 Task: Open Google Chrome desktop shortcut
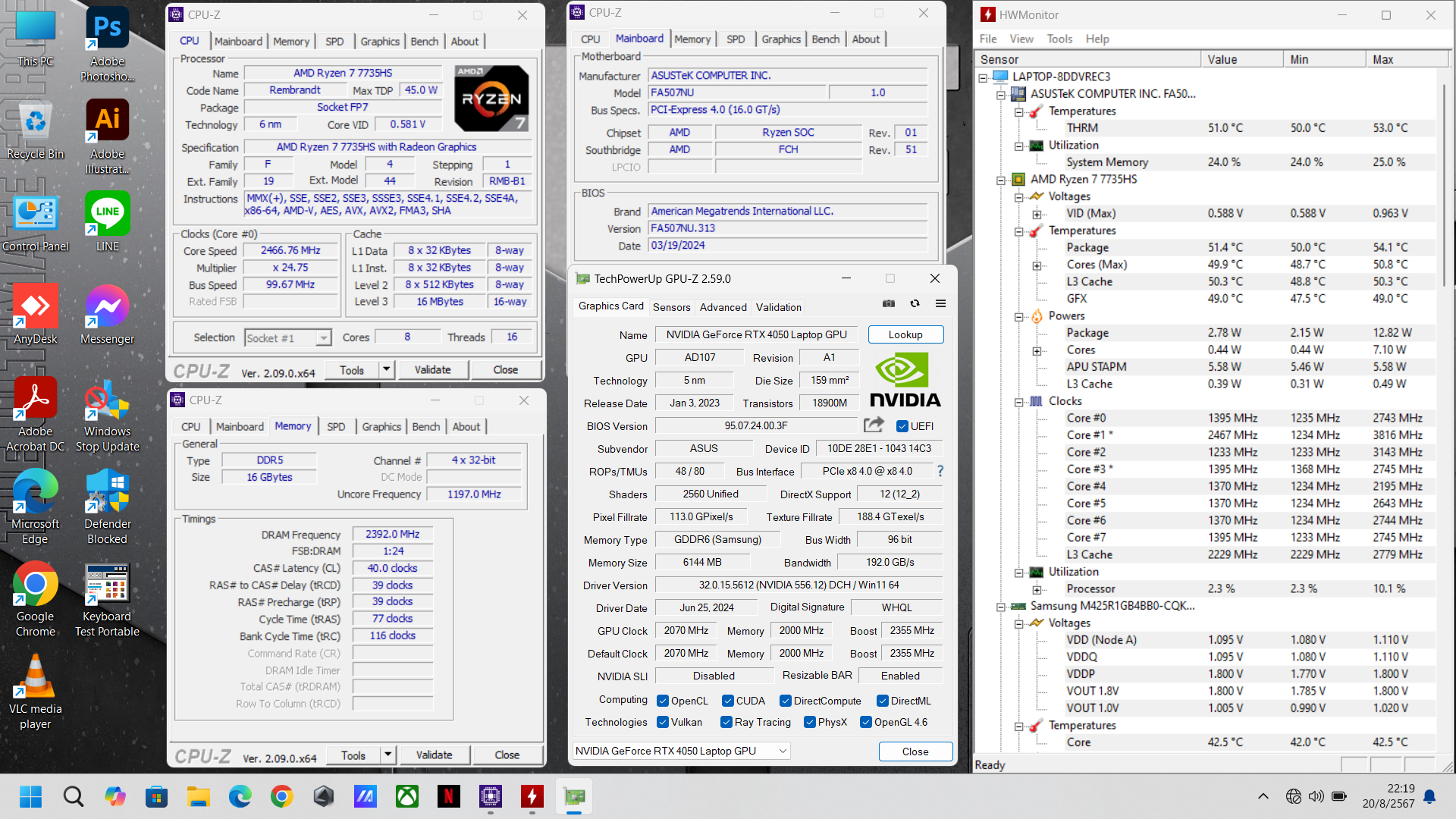(35, 600)
